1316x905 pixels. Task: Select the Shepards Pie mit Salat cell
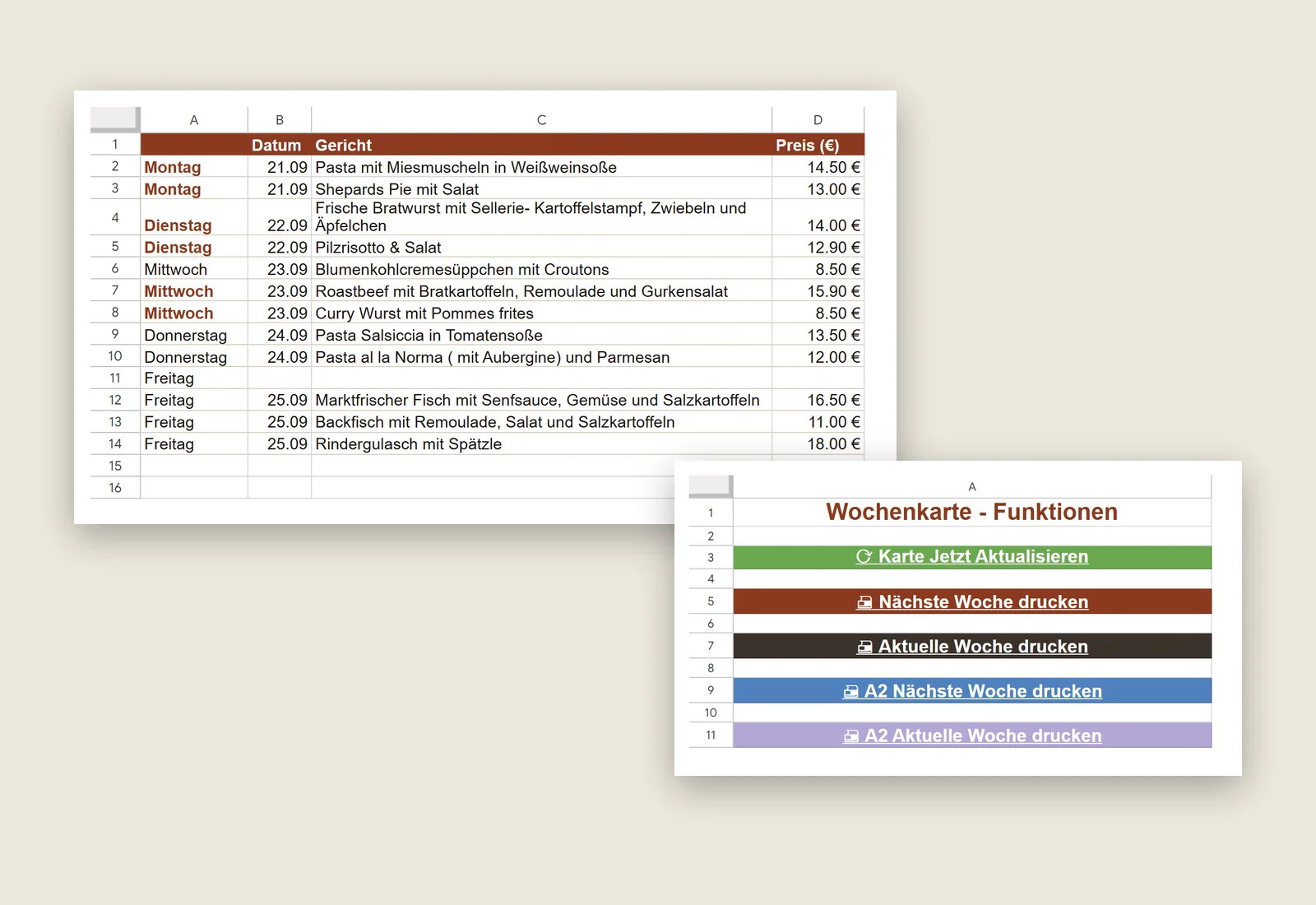(541, 189)
